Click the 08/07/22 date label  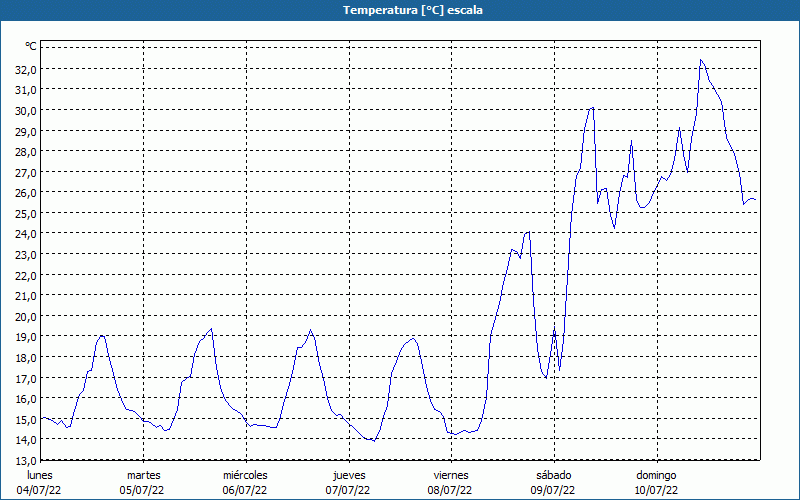tap(450, 490)
